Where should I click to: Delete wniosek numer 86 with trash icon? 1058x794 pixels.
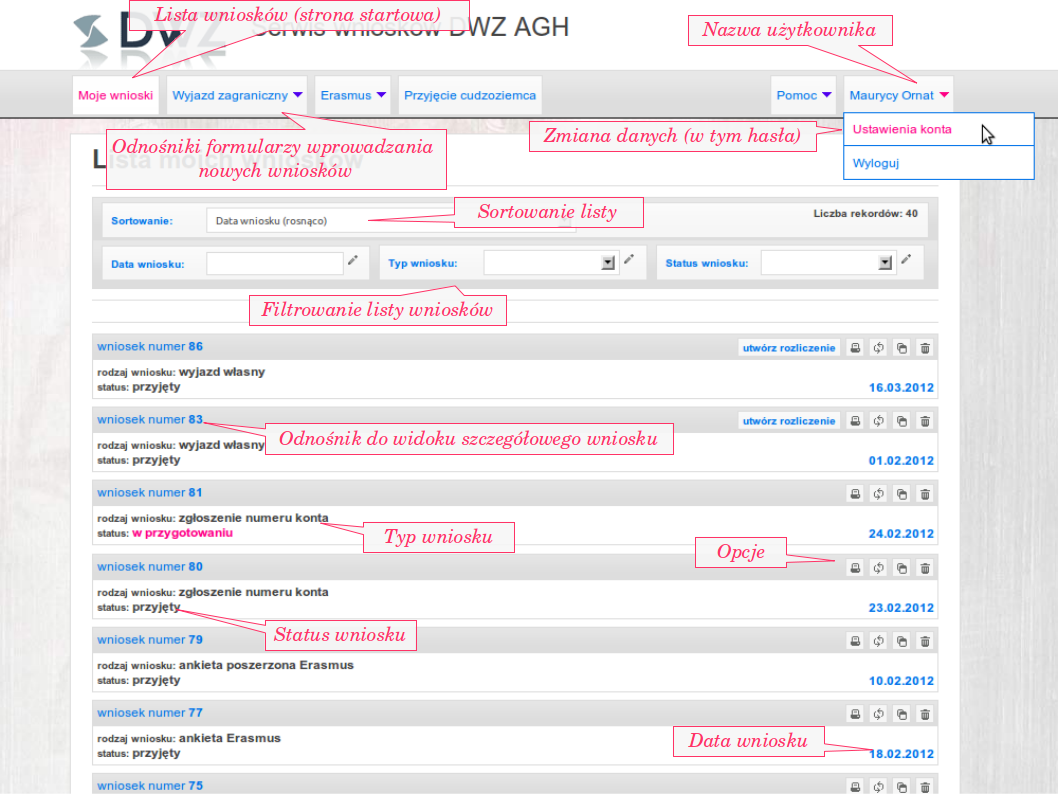click(x=925, y=348)
